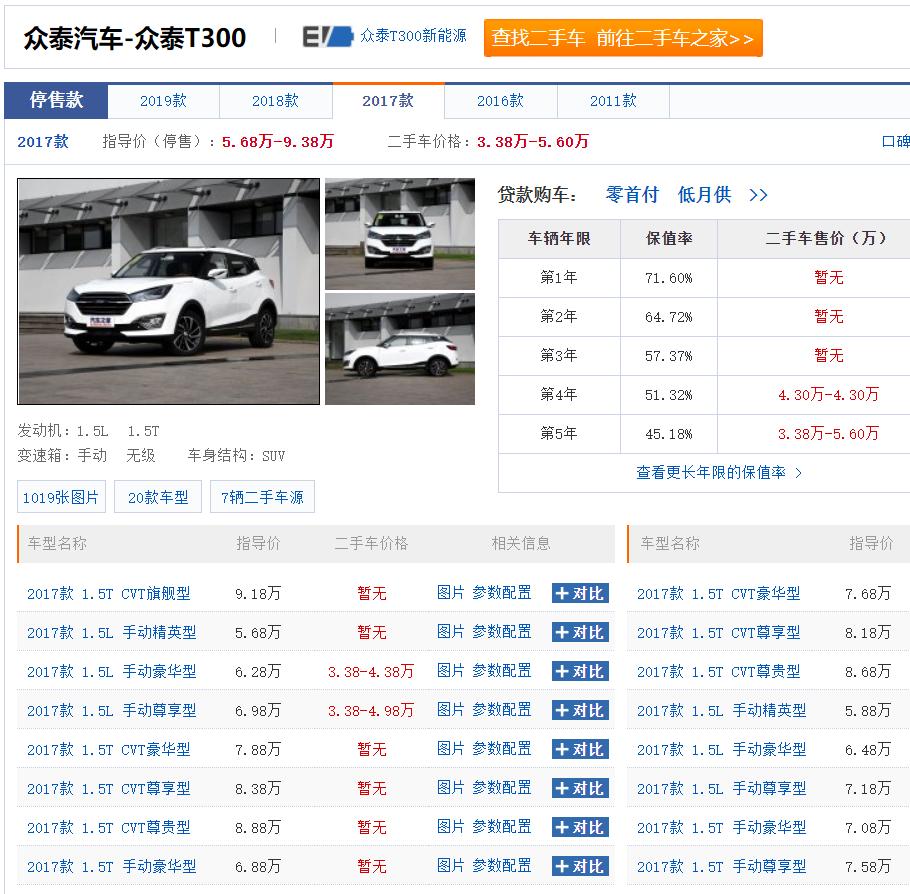Open the 停售款 tab

coord(55,101)
